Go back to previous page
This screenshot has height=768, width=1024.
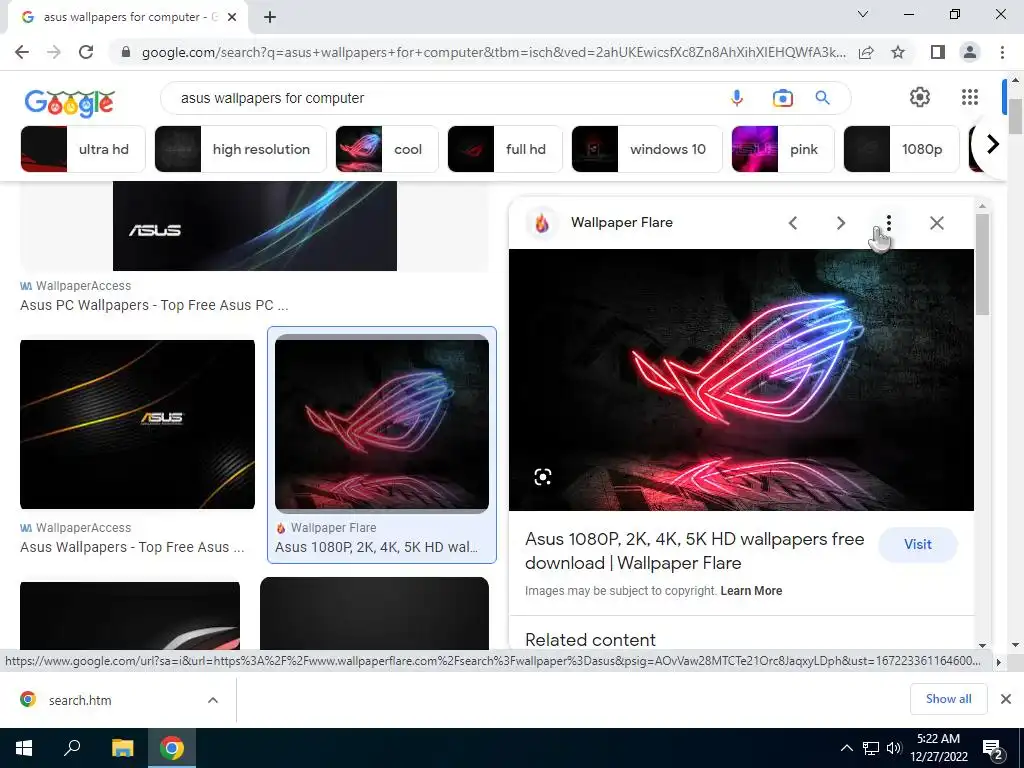[x=22, y=52]
